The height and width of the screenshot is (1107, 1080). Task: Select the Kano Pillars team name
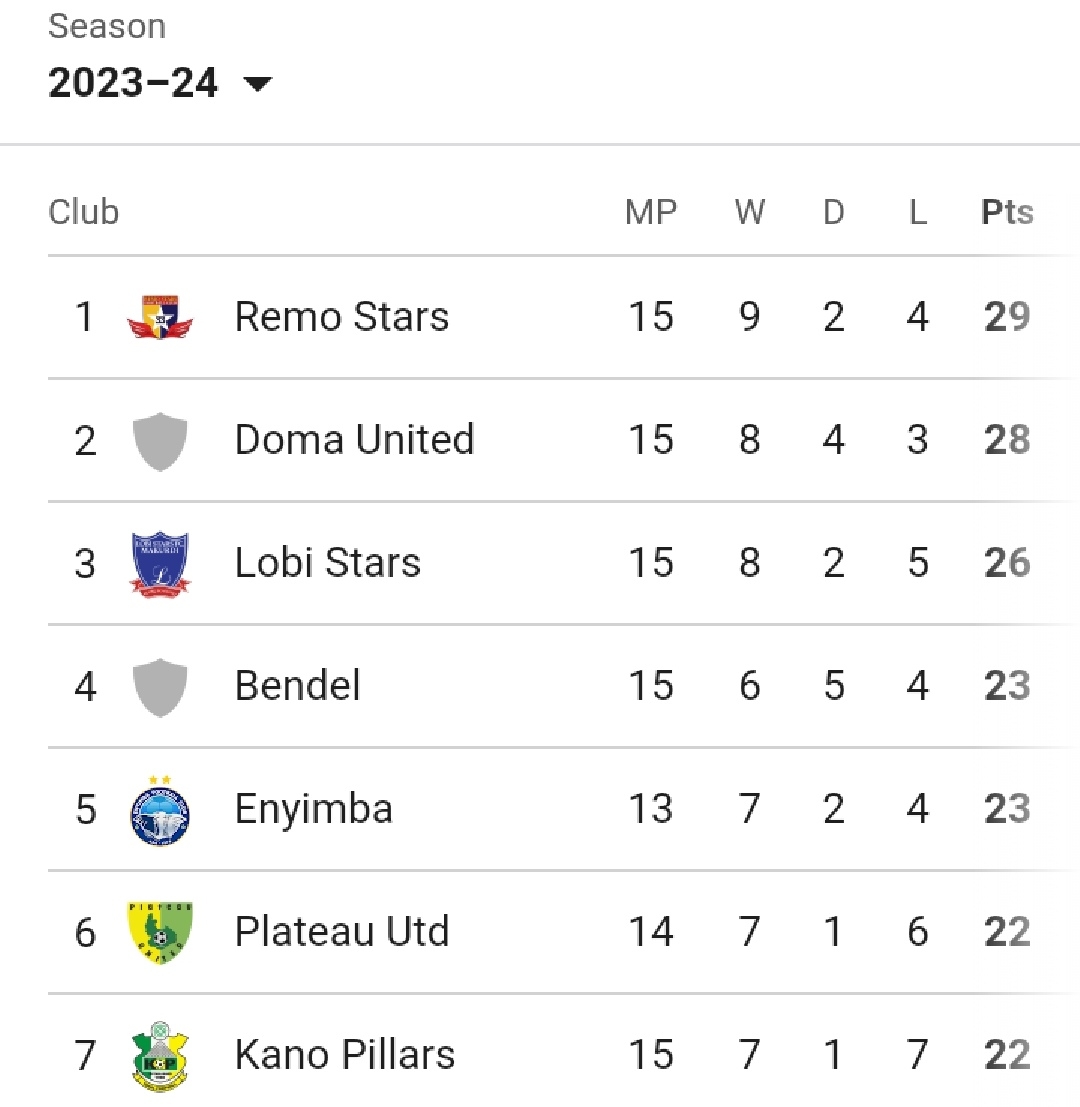(344, 1055)
